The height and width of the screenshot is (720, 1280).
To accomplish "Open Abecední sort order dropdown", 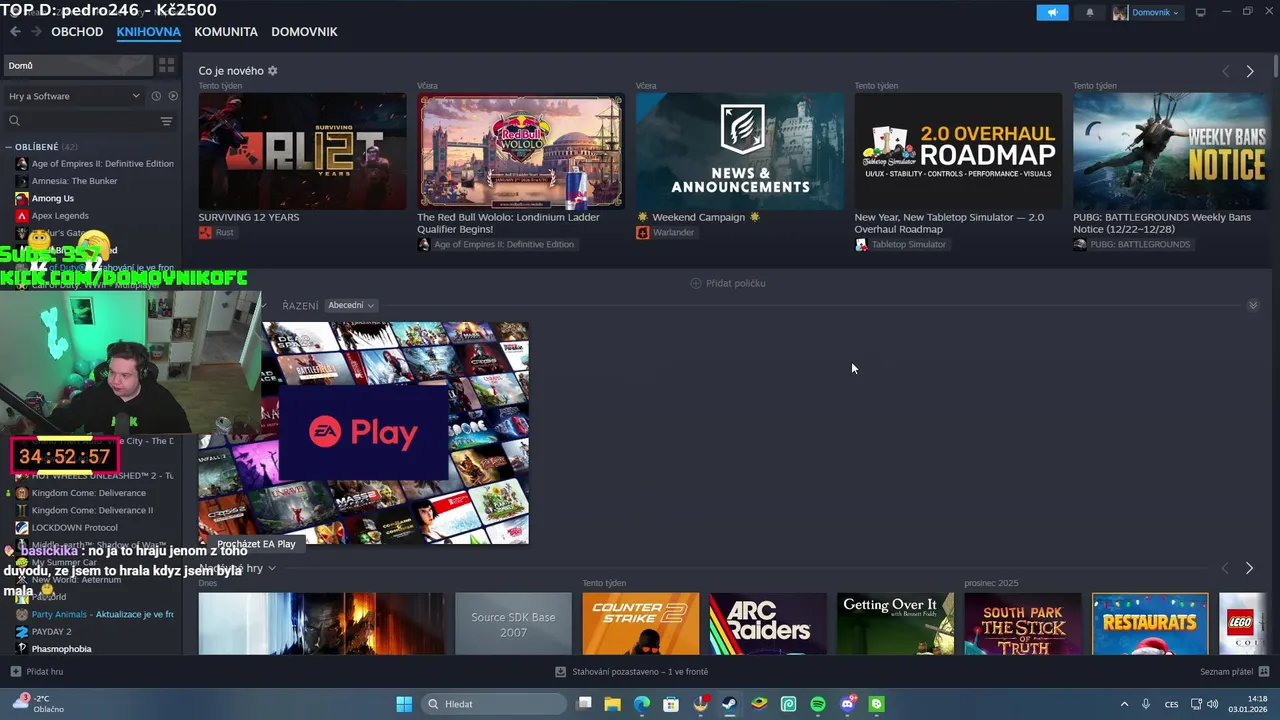I will click(351, 305).
